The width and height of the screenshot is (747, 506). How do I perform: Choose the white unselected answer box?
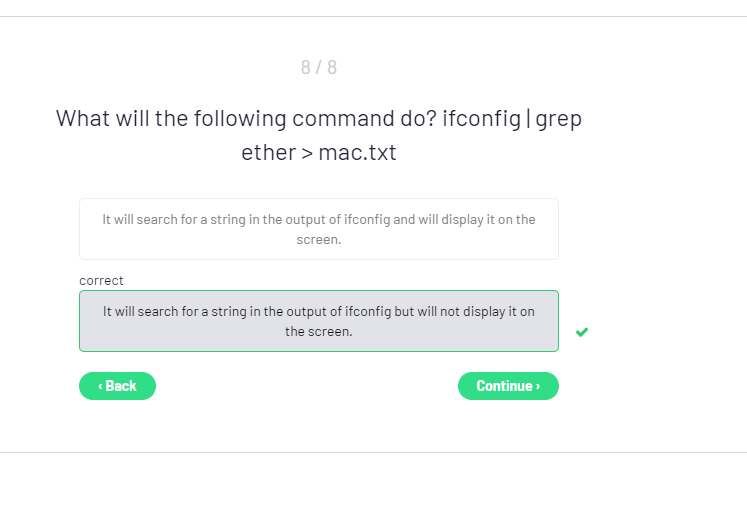(319, 229)
